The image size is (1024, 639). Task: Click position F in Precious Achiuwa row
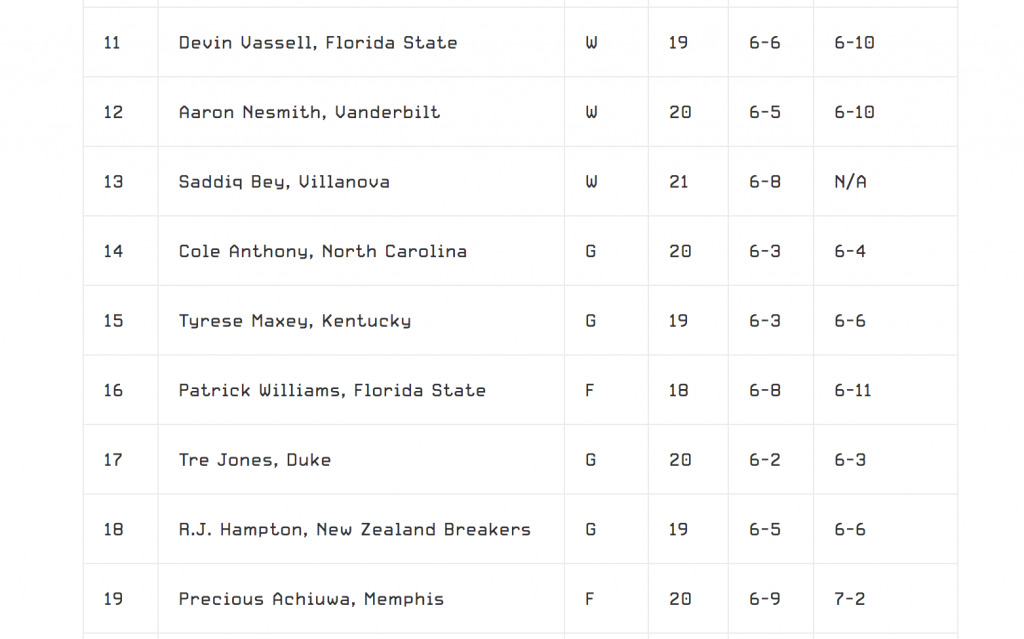pos(590,599)
